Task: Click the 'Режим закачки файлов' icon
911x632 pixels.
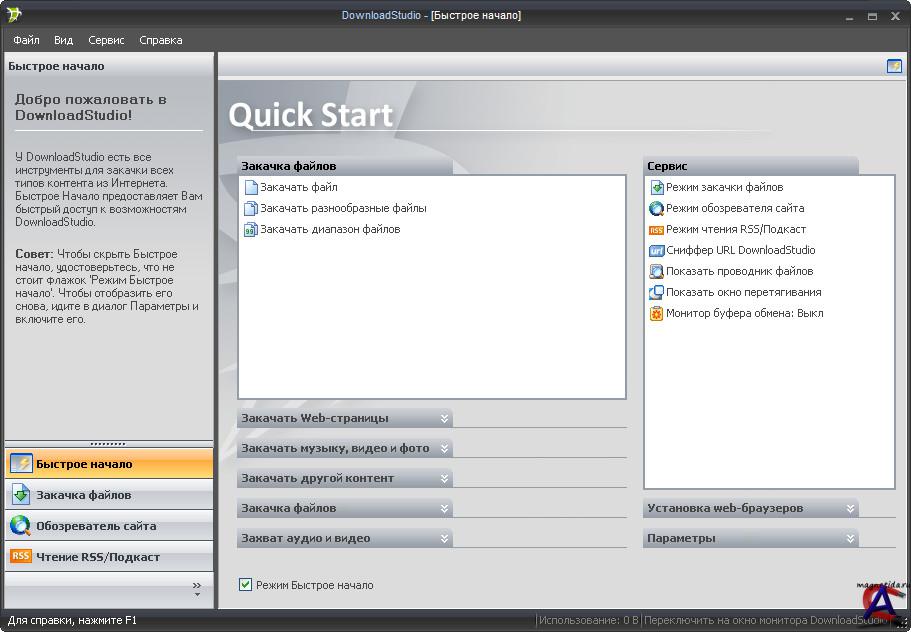Action: coord(657,188)
